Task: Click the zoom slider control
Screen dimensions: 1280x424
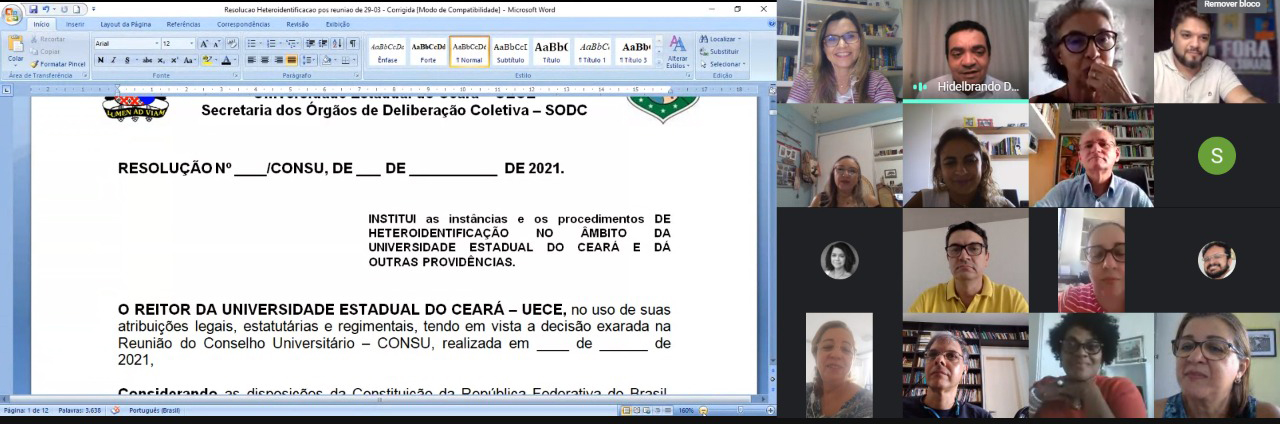Action: coord(740,410)
